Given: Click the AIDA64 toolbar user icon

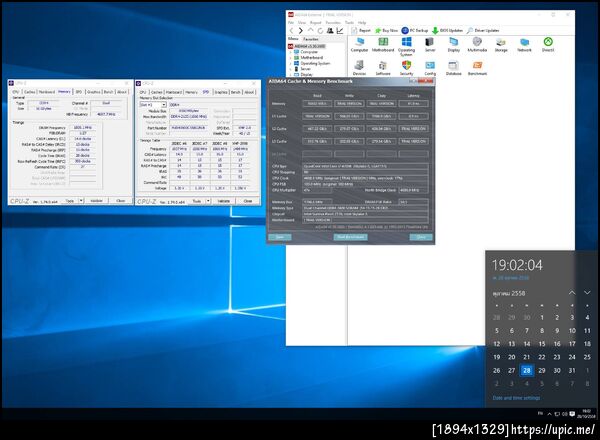Looking at the screenshot, I should click(x=329, y=30).
